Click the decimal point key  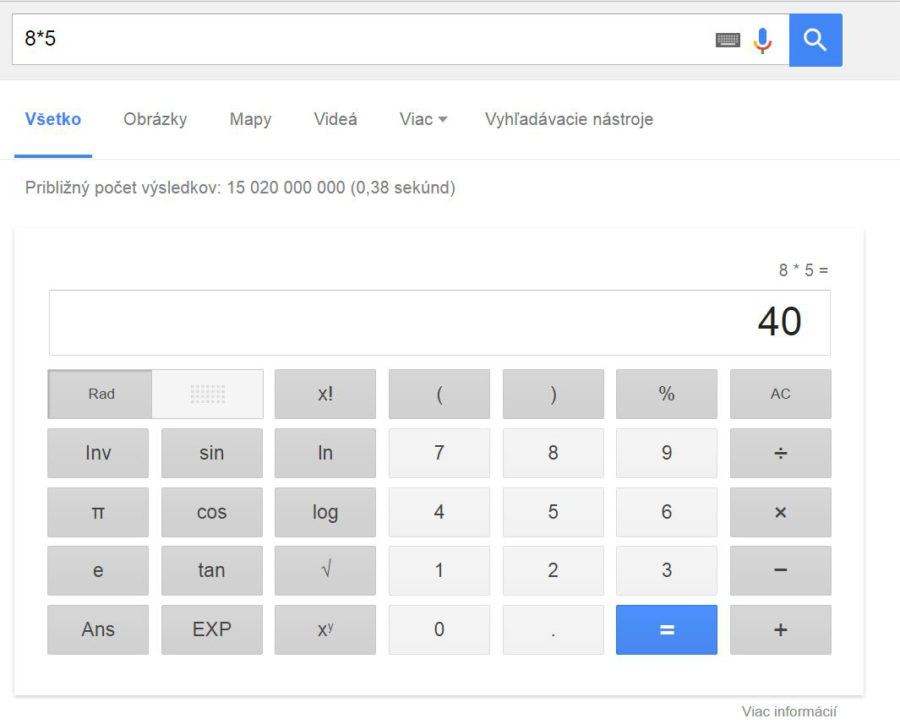pyautogui.click(x=553, y=630)
